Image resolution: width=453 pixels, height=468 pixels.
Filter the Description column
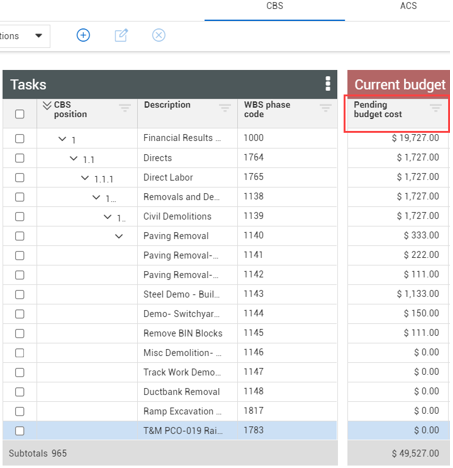pos(225,107)
